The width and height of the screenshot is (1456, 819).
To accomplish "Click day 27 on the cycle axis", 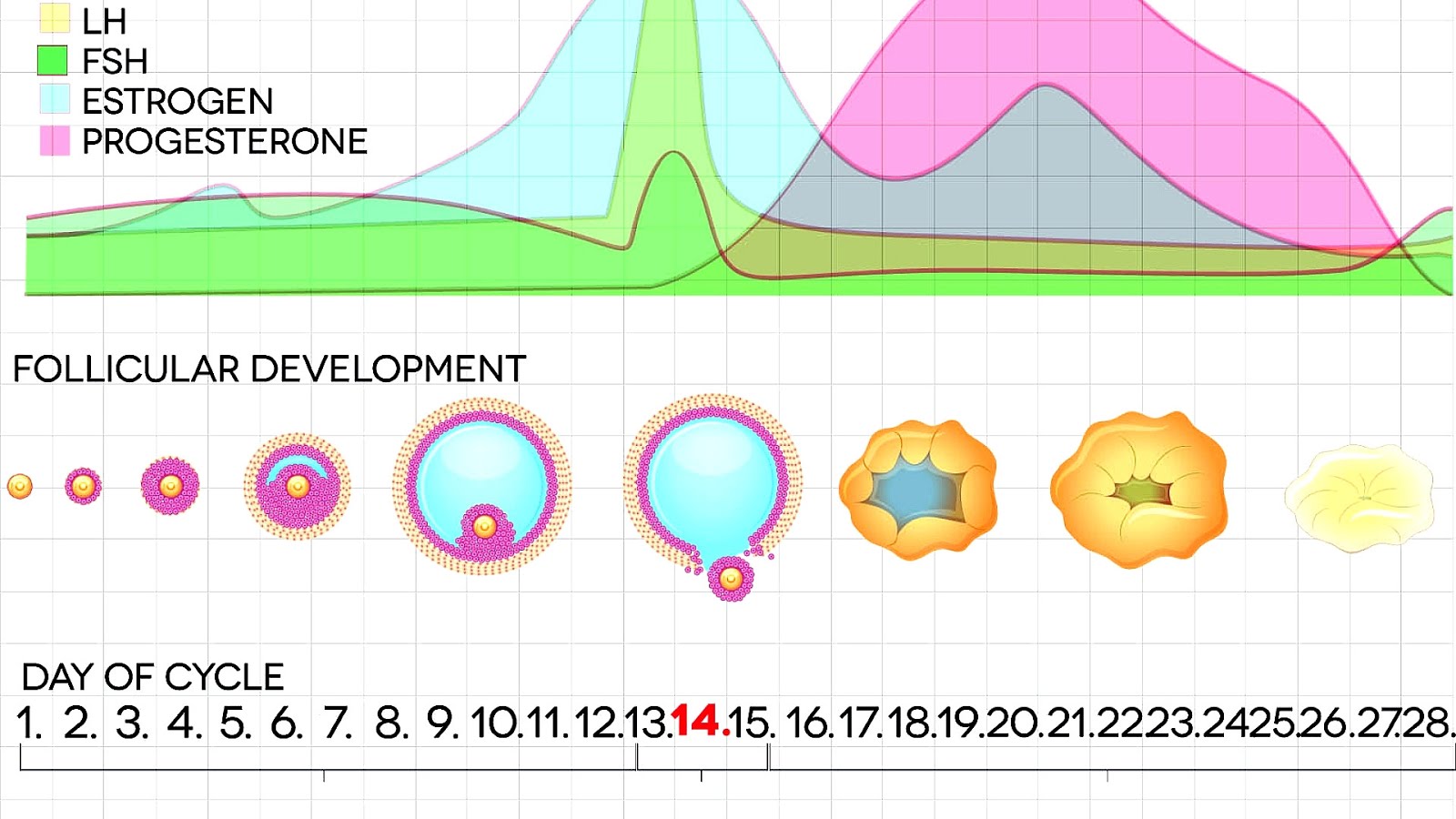I will [1379, 723].
